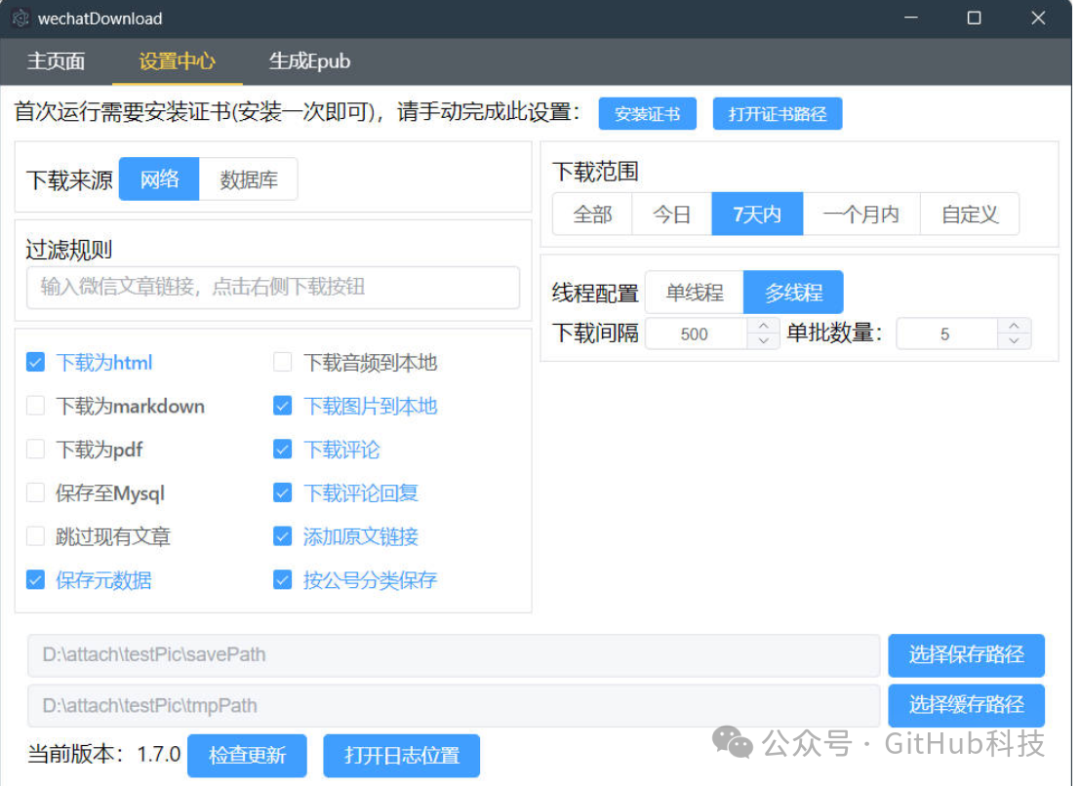Click 选择保存路径 to pick save folder

click(x=965, y=655)
